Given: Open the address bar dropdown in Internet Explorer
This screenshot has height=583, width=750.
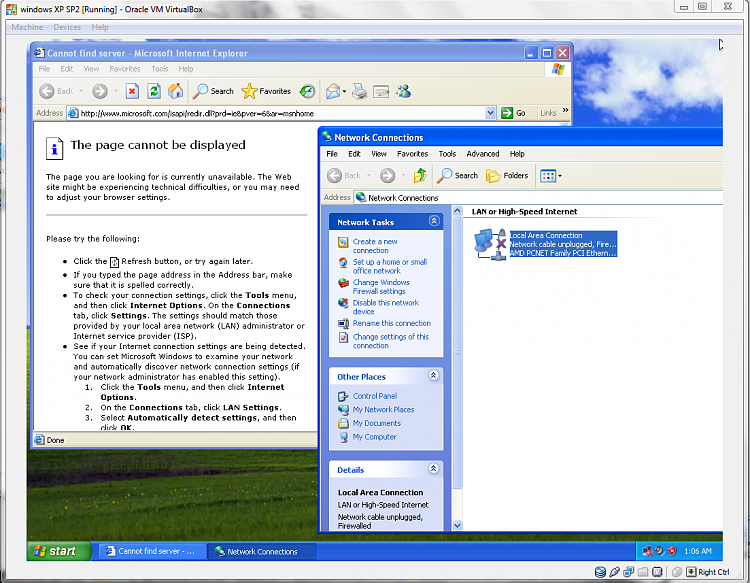Looking at the screenshot, I should pyautogui.click(x=490, y=113).
